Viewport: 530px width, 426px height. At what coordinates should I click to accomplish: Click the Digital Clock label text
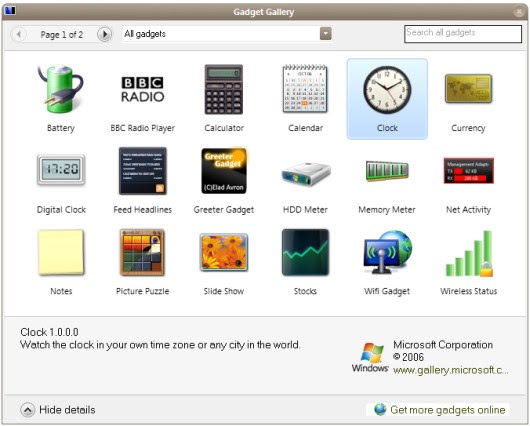coord(61,210)
